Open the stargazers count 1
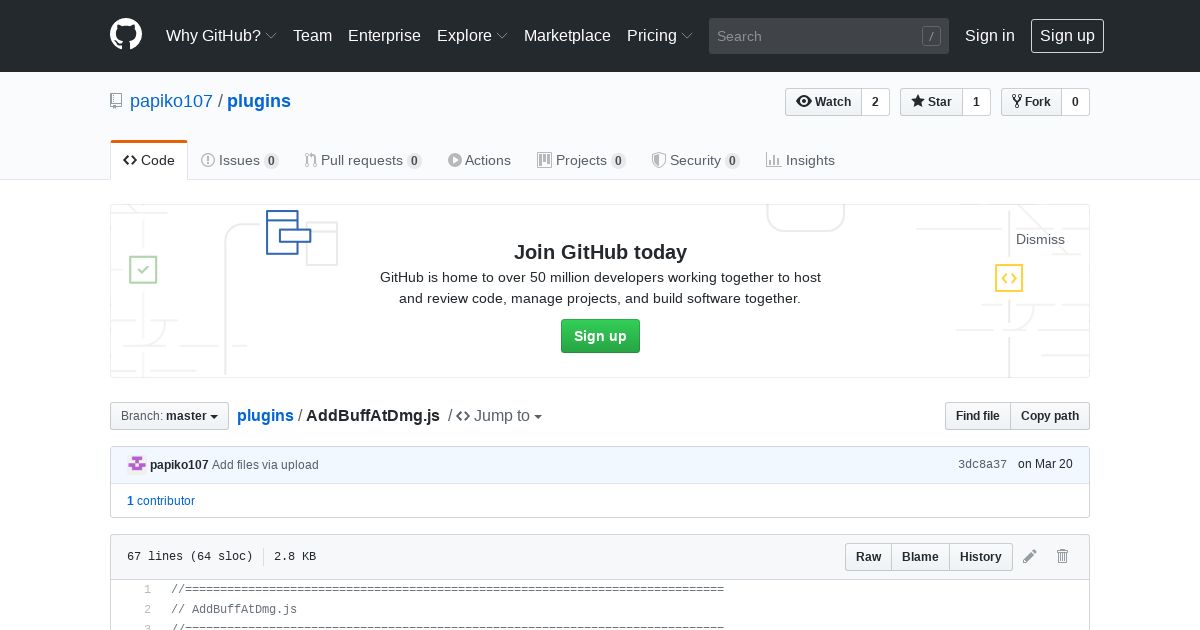1200x630 pixels. click(x=976, y=102)
